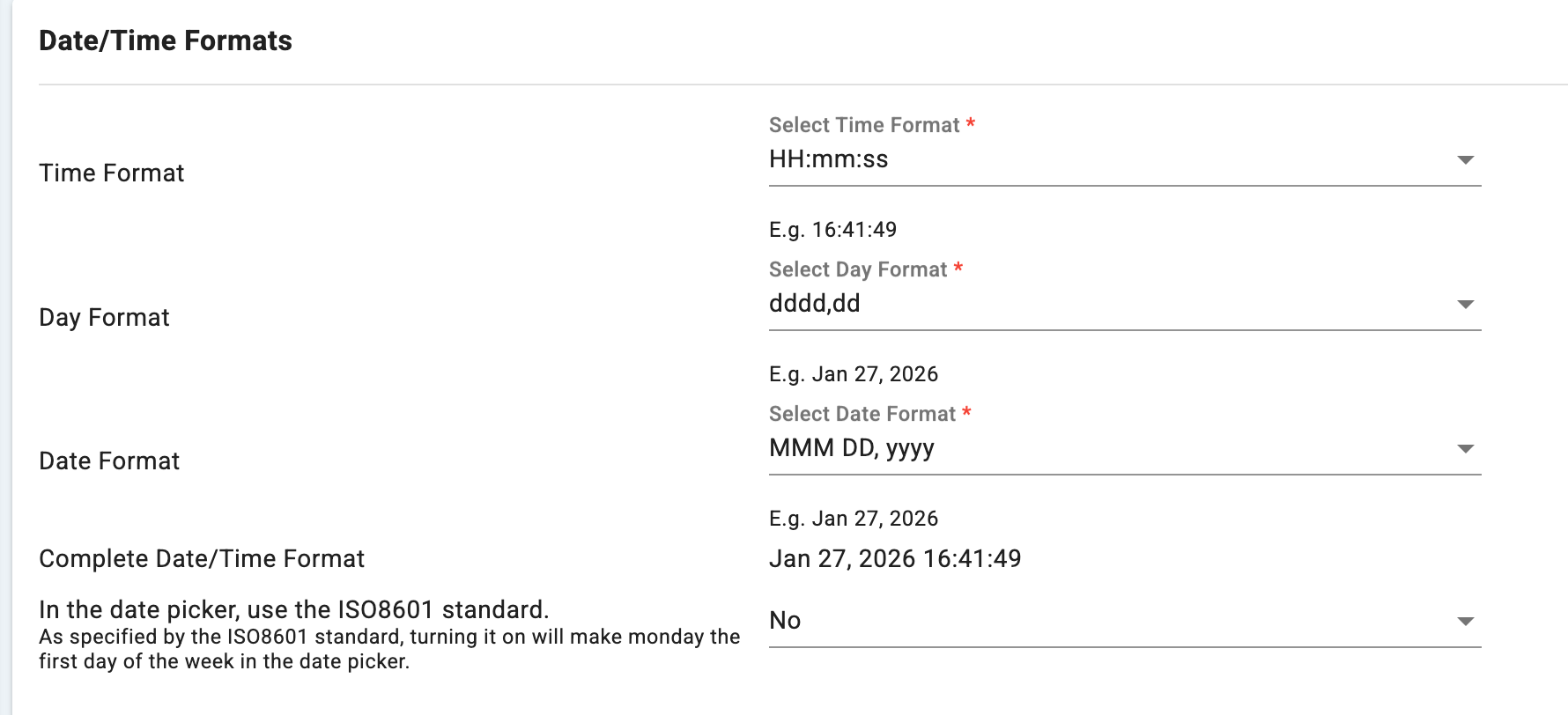
Task: Click the Time Format row label
Action: pyautogui.click(x=112, y=173)
